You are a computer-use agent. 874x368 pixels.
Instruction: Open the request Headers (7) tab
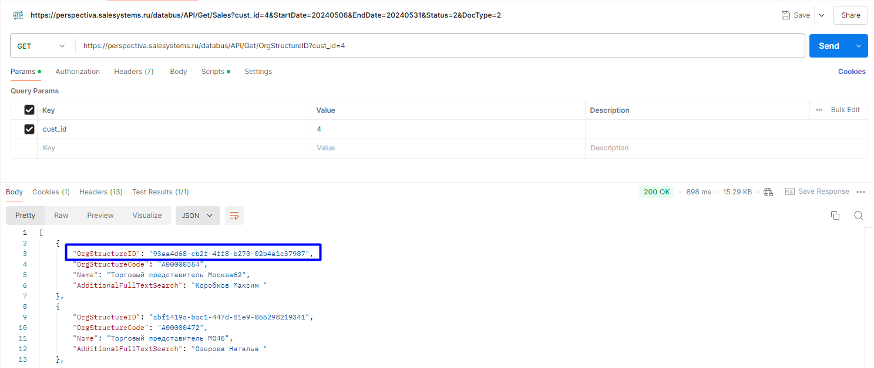(134, 72)
